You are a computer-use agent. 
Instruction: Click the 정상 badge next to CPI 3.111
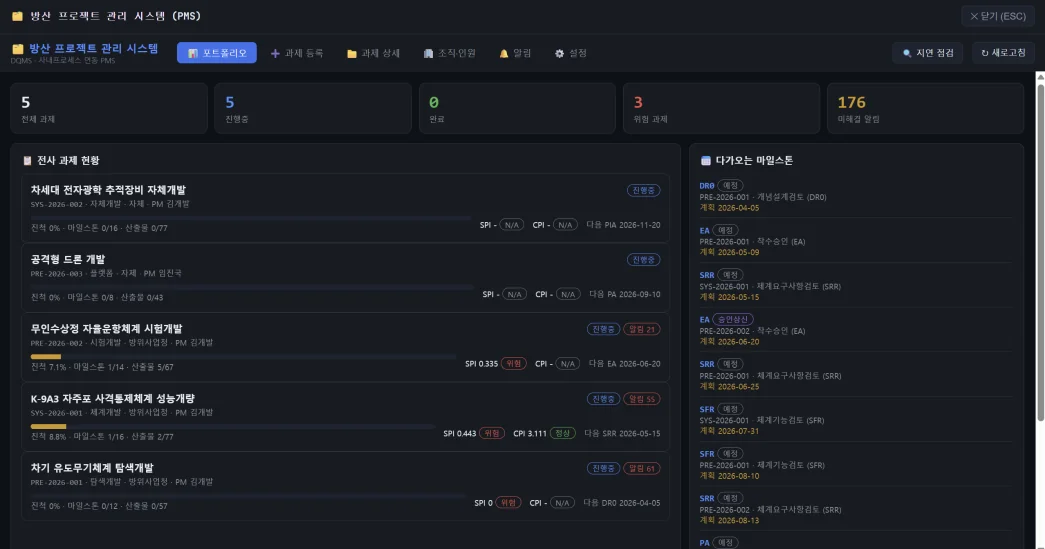click(562, 434)
